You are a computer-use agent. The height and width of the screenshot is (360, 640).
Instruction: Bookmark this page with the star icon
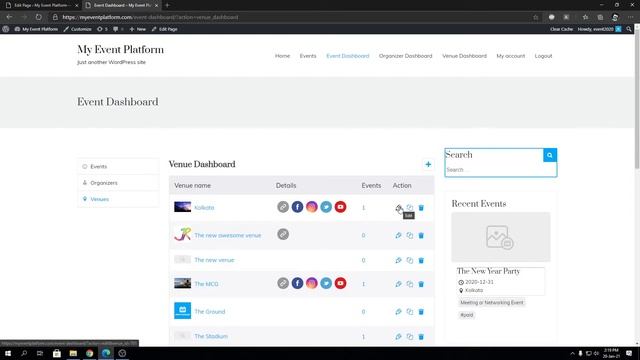coord(536,17)
